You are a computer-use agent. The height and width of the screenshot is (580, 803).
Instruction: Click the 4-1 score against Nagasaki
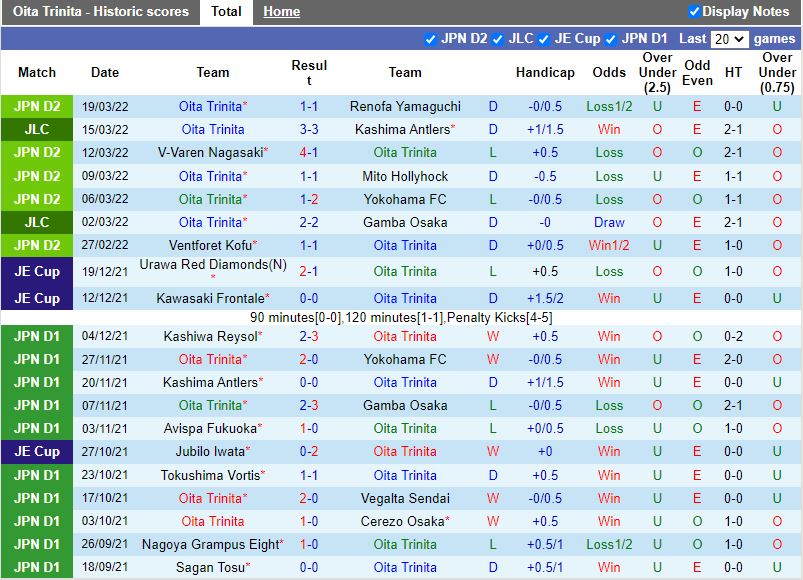pos(309,152)
